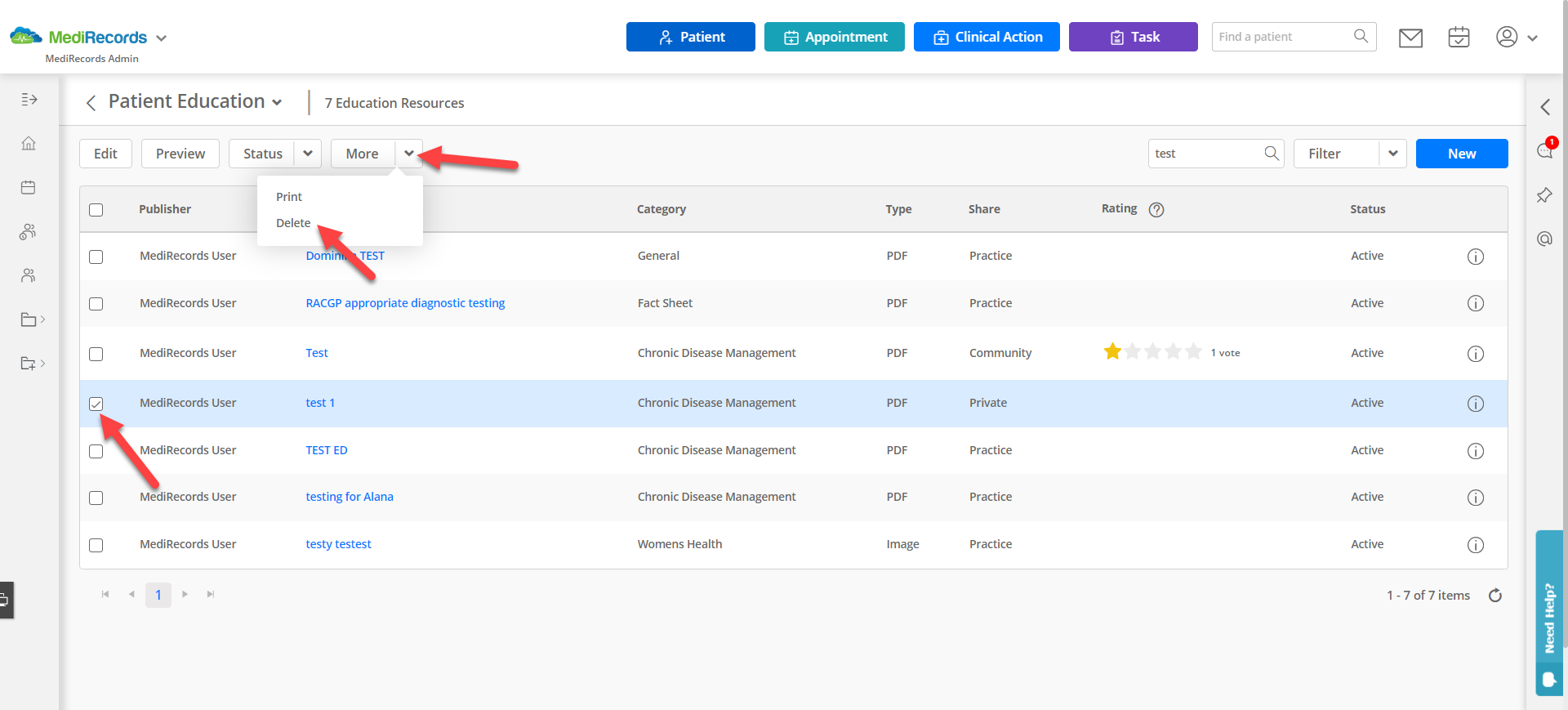Image resolution: width=1568 pixels, height=710 pixels.
Task: Open the folder icon in left sidebar
Action: [29, 319]
